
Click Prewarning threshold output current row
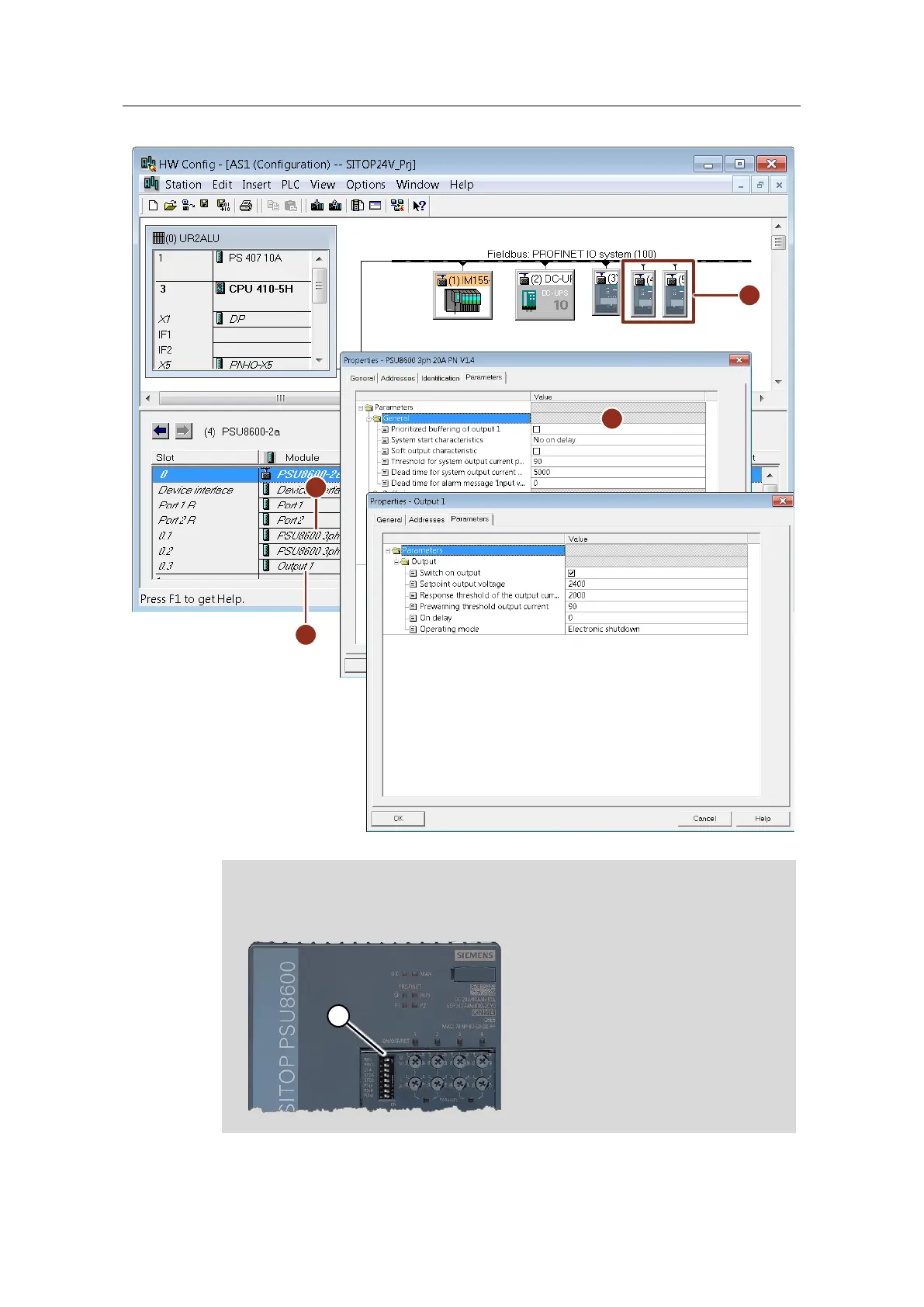[565, 606]
